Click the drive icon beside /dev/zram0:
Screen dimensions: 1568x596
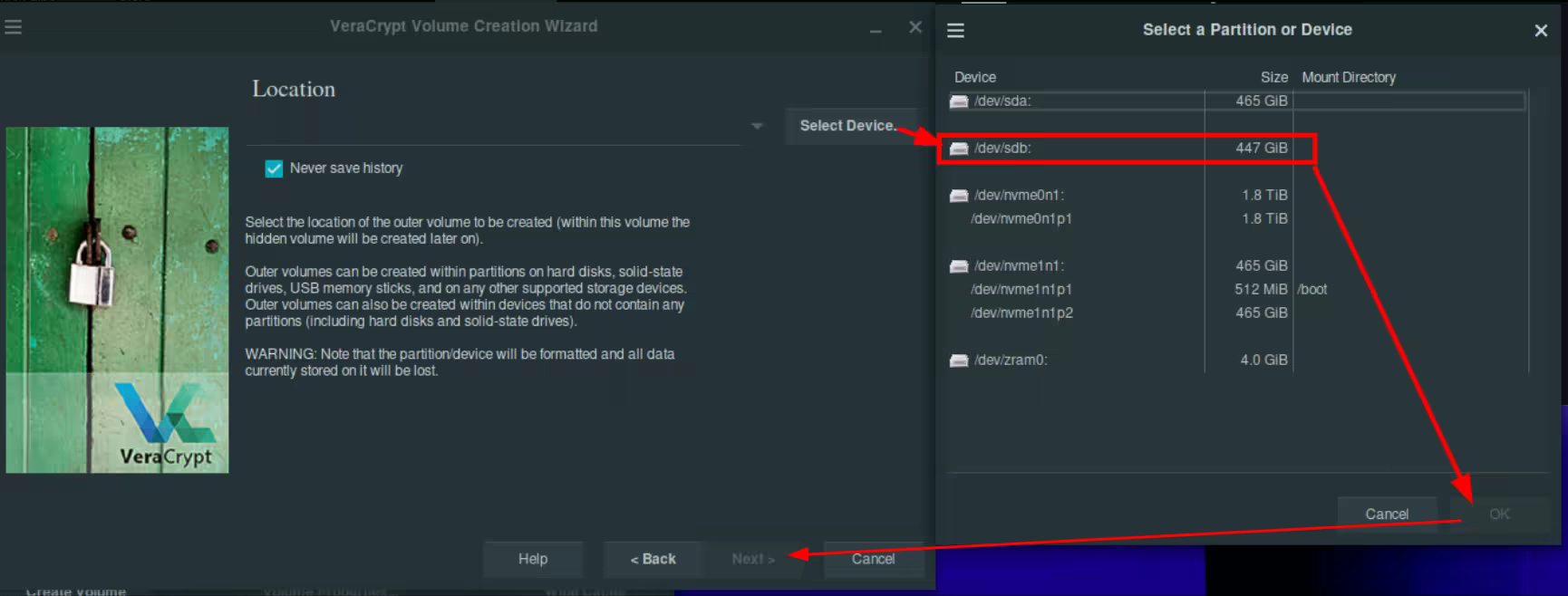959,360
